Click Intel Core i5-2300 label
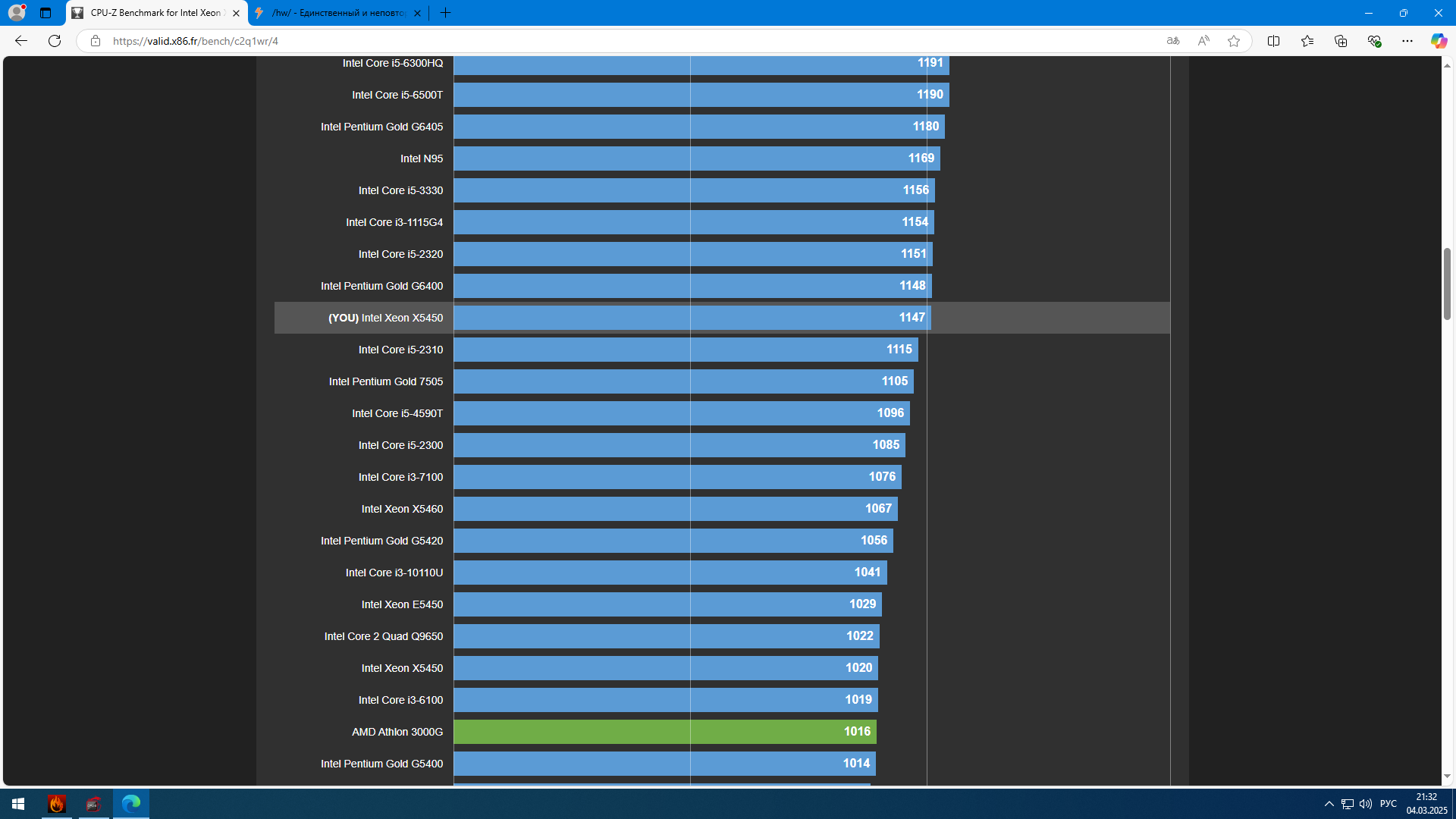 (400, 445)
